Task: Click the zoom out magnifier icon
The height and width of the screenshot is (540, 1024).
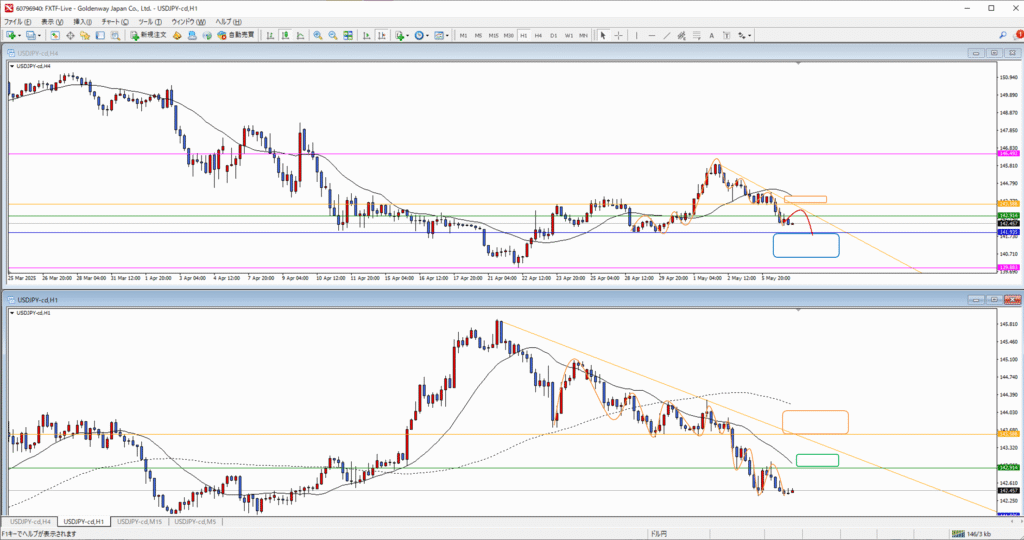Action: [331, 35]
